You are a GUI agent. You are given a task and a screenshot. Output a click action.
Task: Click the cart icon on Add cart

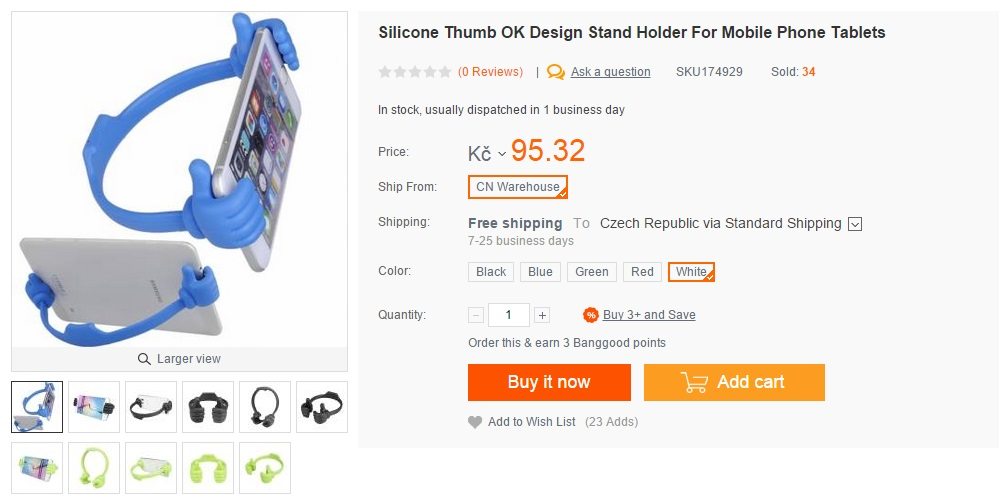click(694, 382)
